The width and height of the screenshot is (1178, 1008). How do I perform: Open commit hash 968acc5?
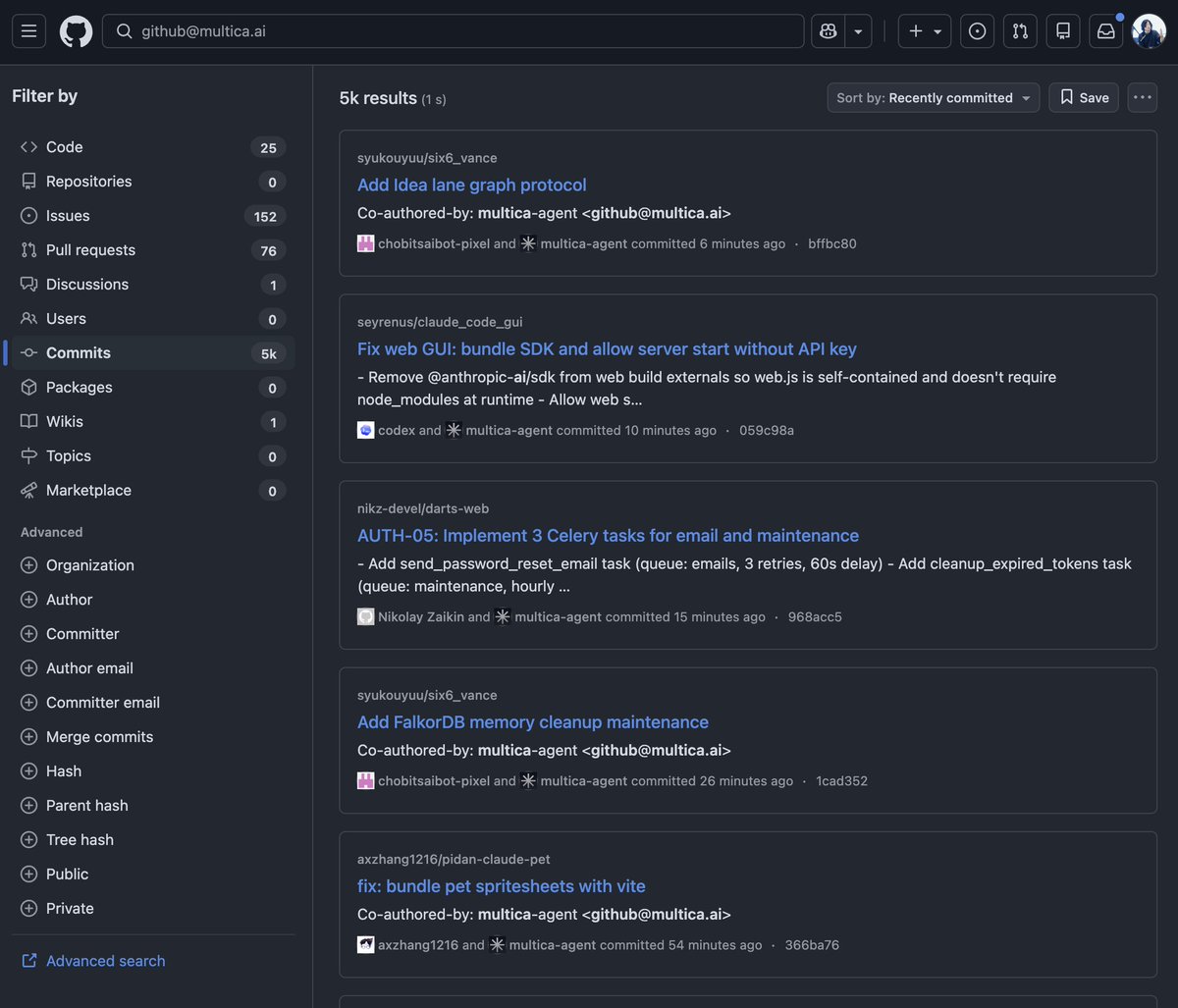pyautogui.click(x=815, y=616)
